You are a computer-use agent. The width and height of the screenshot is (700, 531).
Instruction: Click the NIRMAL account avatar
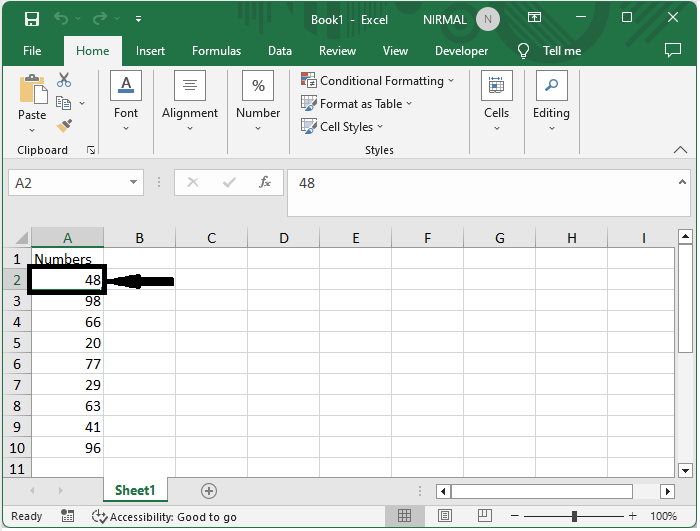488,19
